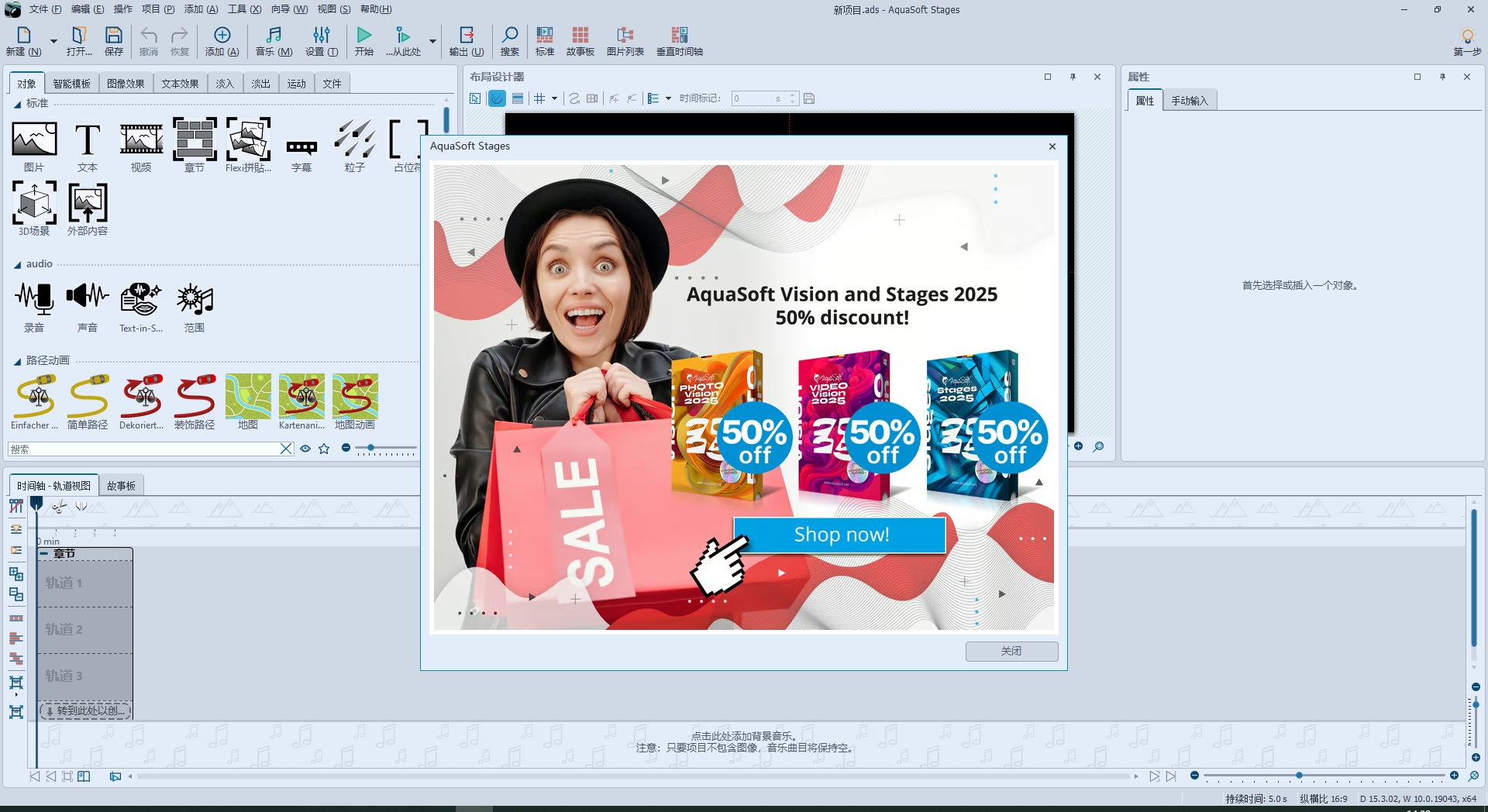
Task: Toggle the visibility eye filter below the object list
Action: coord(305,448)
